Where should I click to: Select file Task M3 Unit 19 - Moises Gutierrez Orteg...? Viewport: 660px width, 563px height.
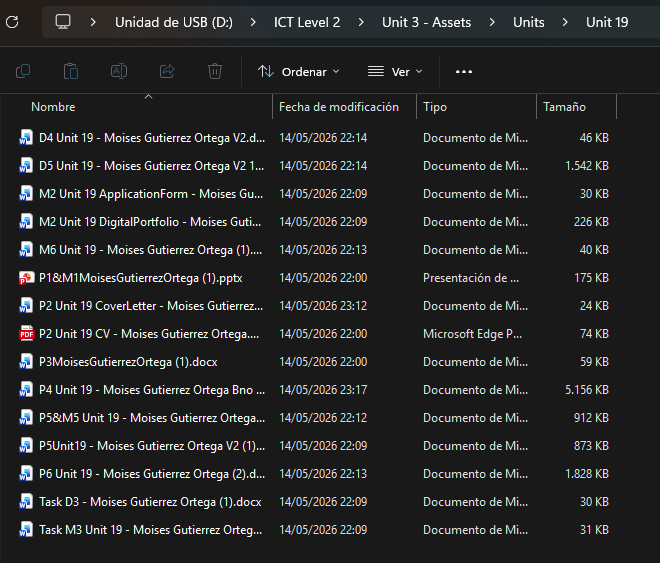pos(150,530)
